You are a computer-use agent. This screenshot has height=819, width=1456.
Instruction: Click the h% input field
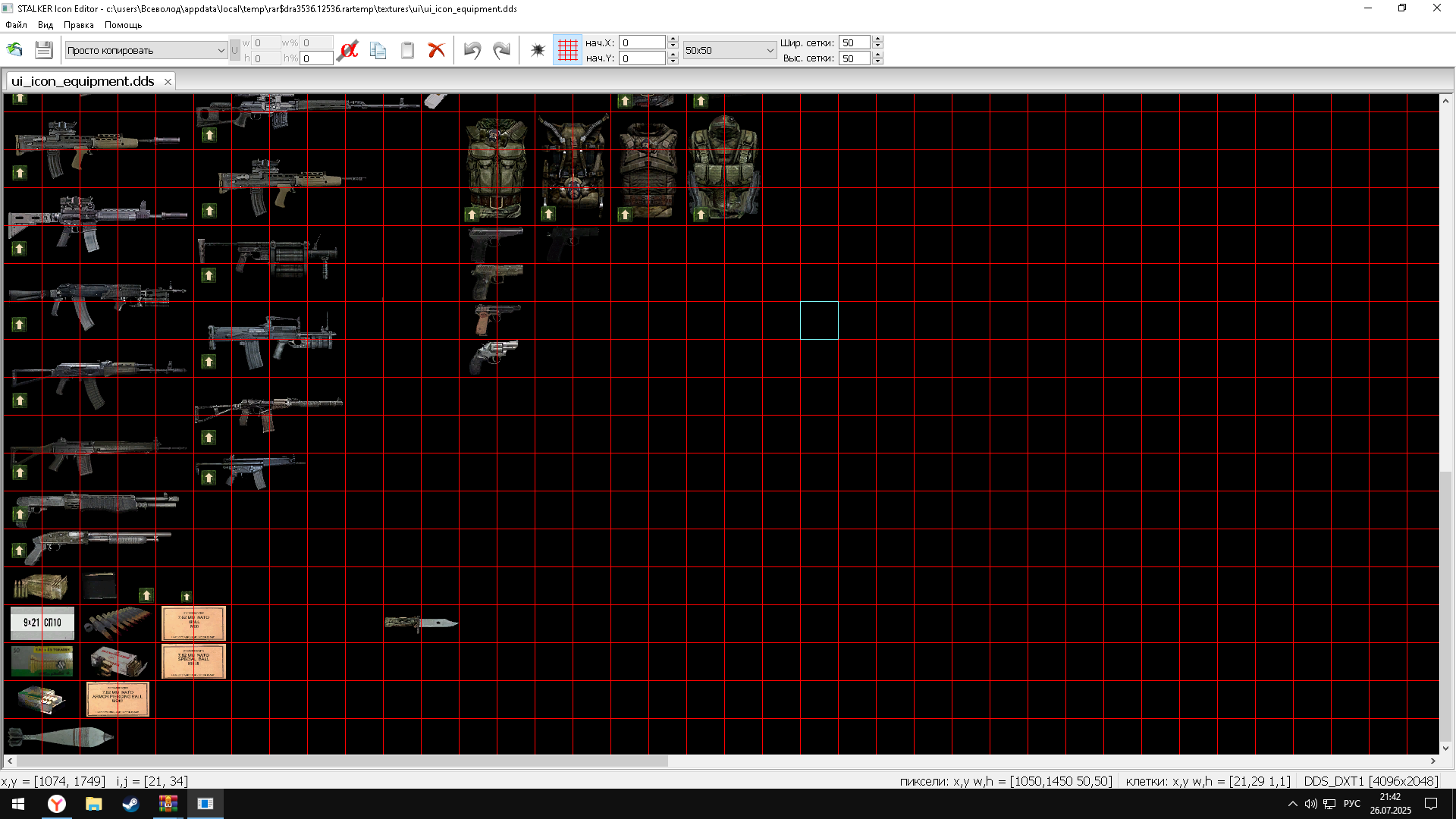tap(316, 58)
